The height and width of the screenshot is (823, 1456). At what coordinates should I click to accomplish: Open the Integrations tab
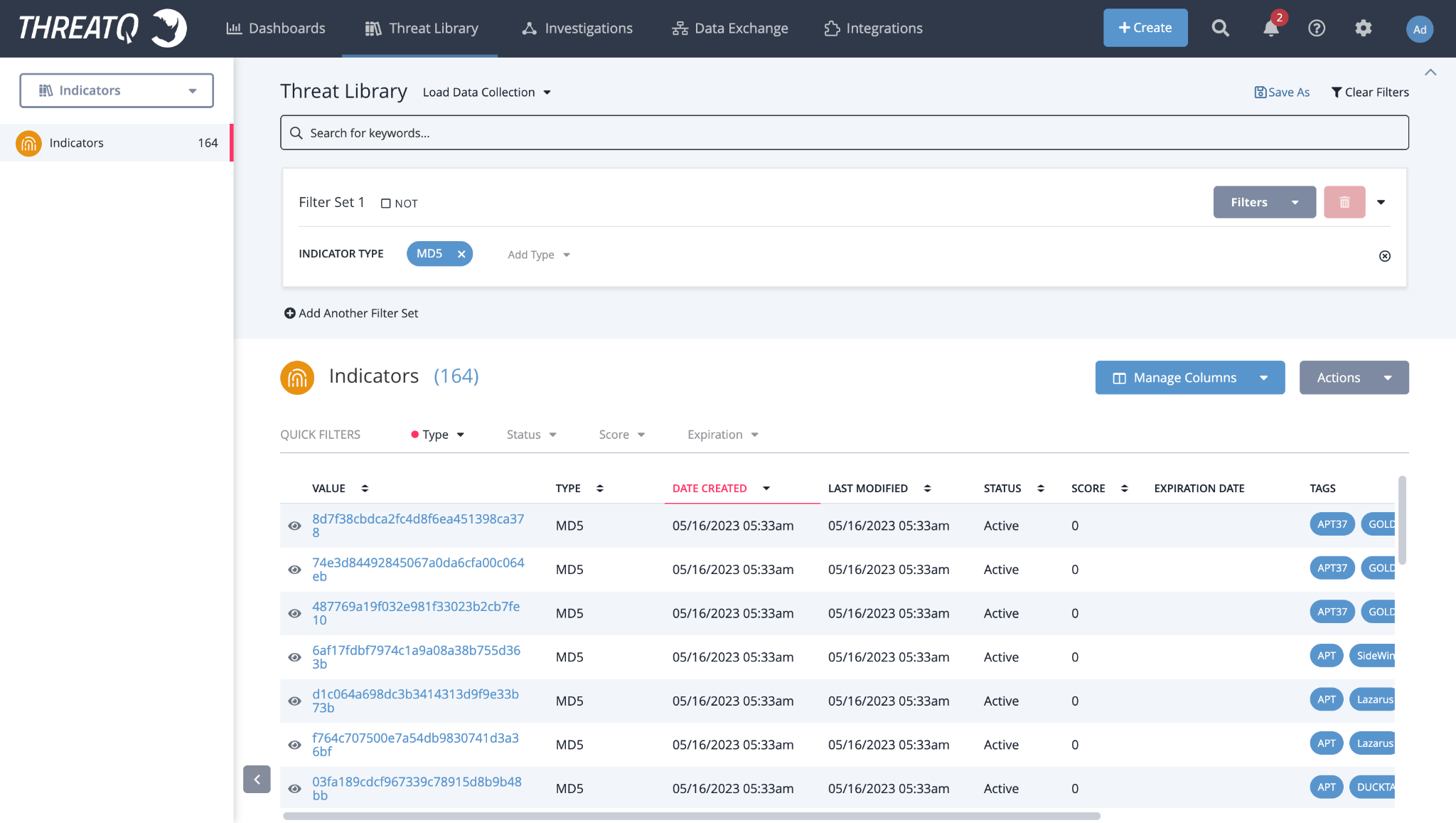[874, 28]
